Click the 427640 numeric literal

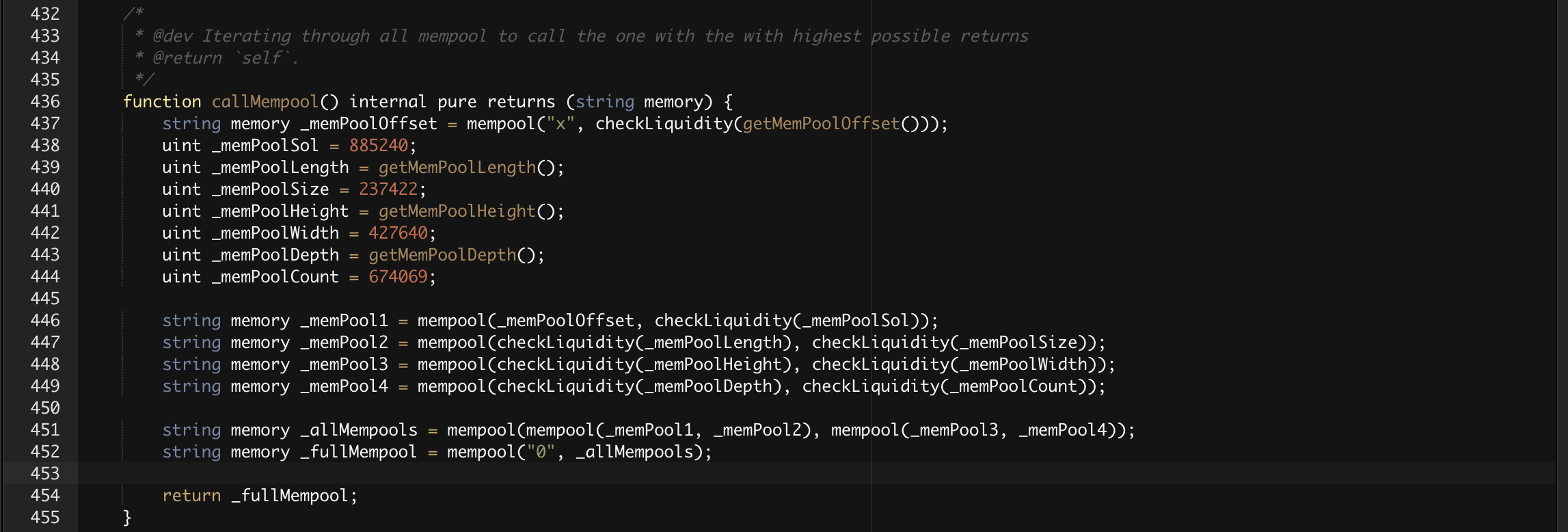coord(398,233)
